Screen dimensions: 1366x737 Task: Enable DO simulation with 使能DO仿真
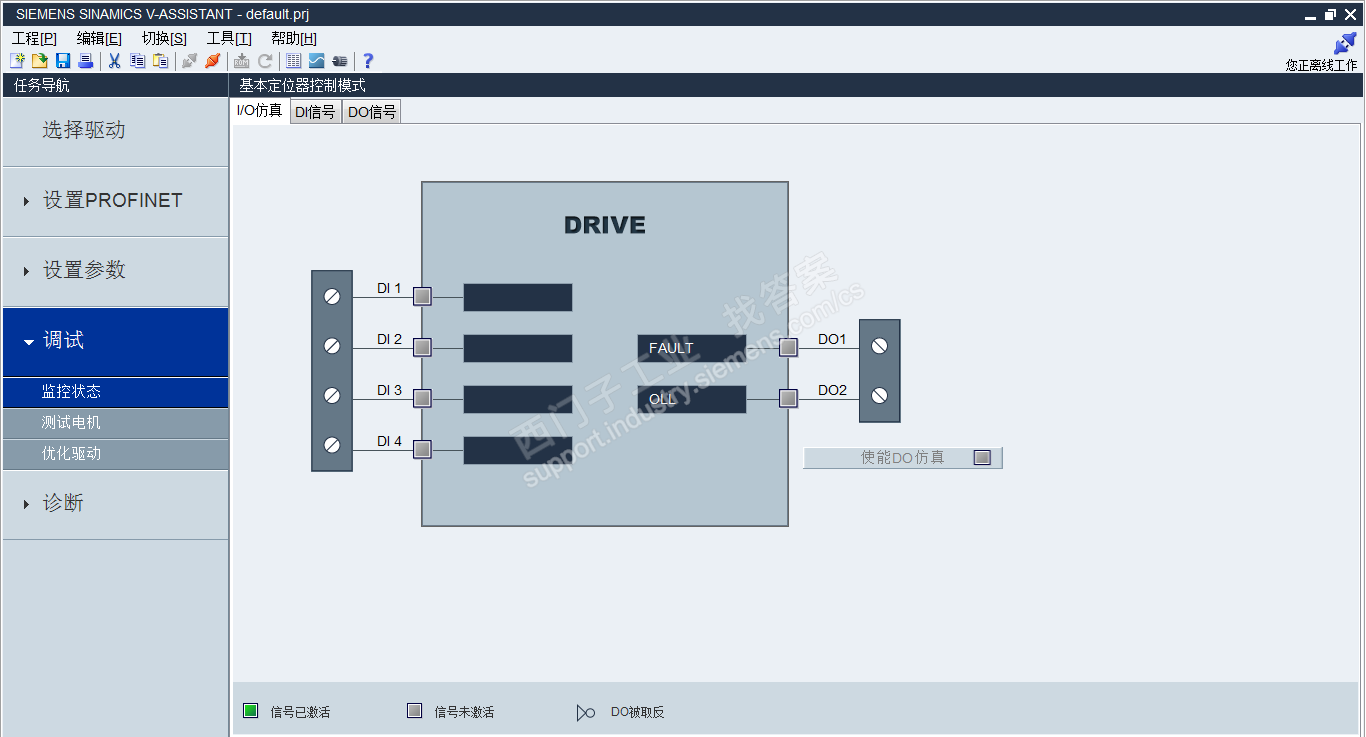903,457
